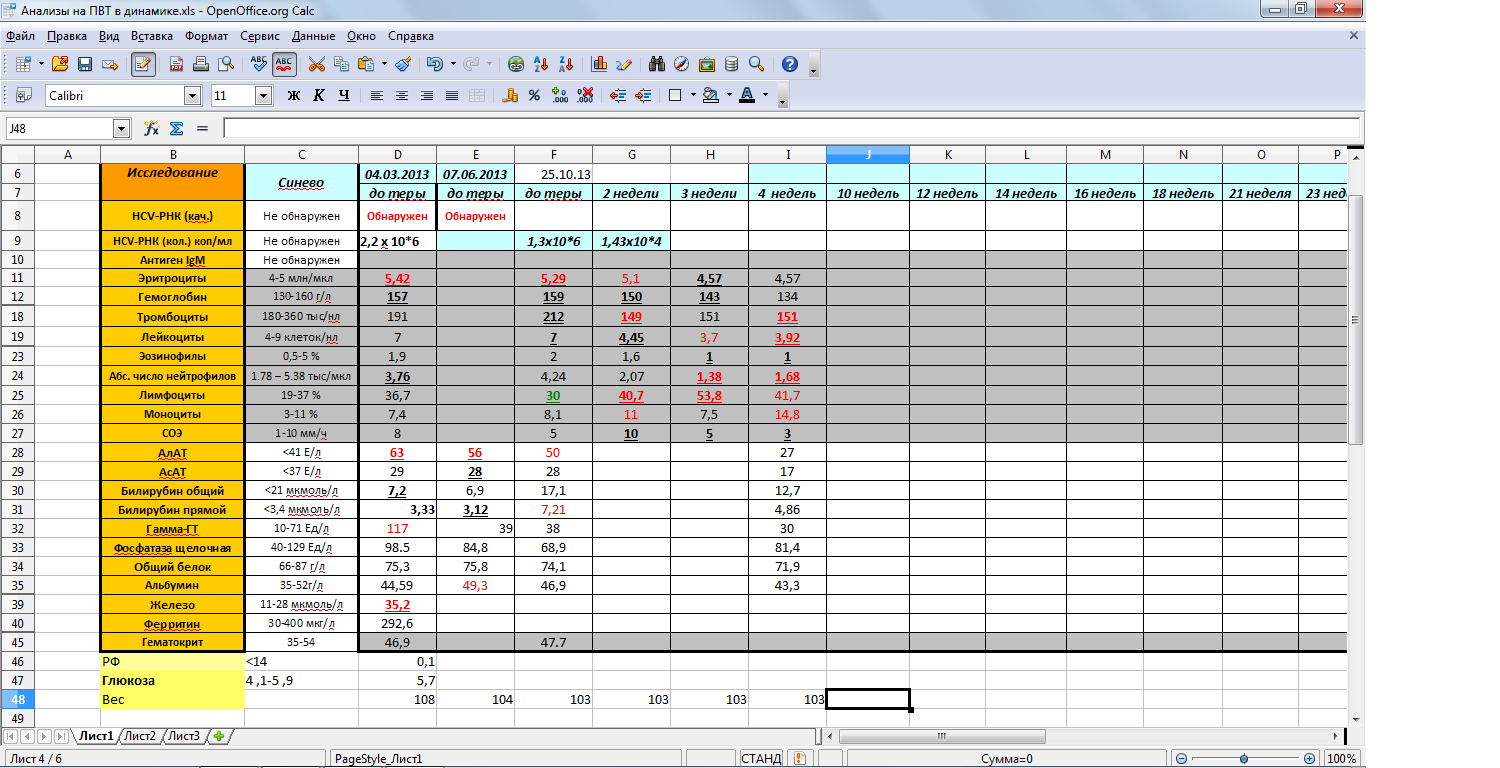This screenshot has width=1500, height=768.
Task: Activate Format Paintbrush
Action: pos(403,64)
